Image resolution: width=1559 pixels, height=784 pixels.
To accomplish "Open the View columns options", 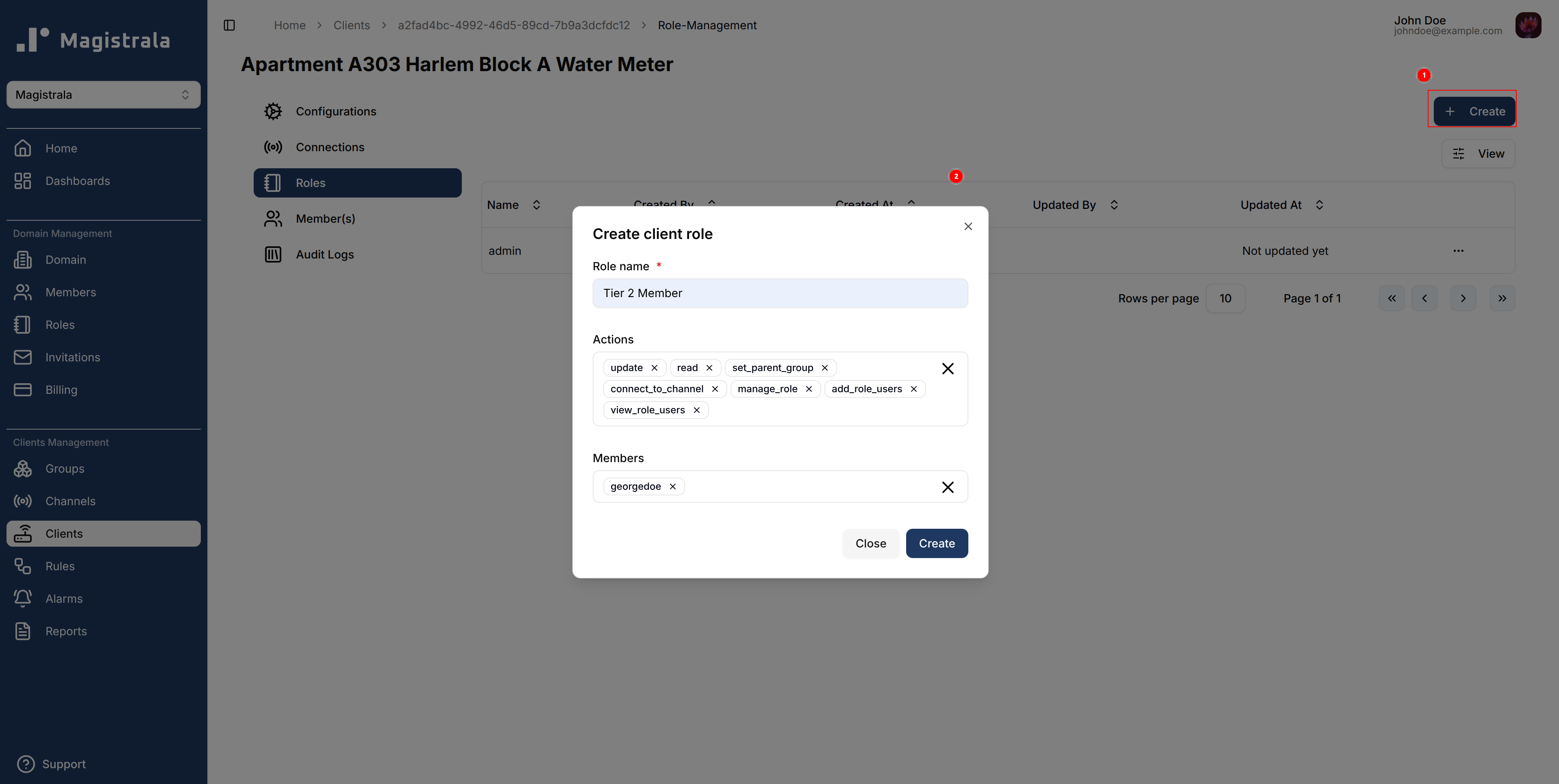I will [x=1478, y=154].
